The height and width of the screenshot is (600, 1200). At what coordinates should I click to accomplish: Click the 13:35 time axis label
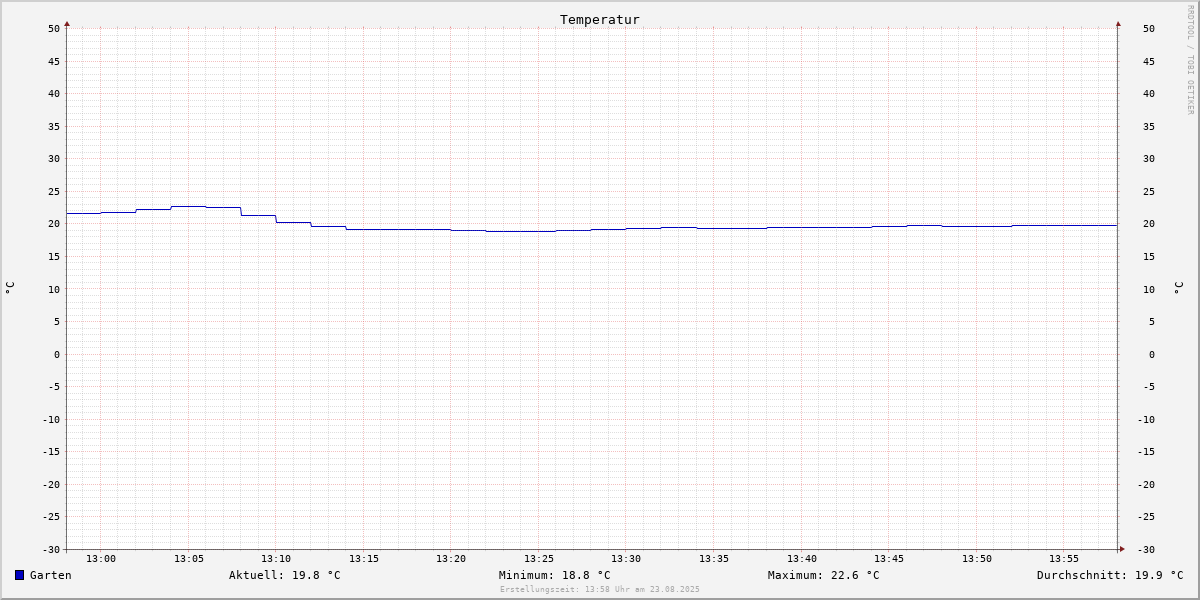click(714, 559)
